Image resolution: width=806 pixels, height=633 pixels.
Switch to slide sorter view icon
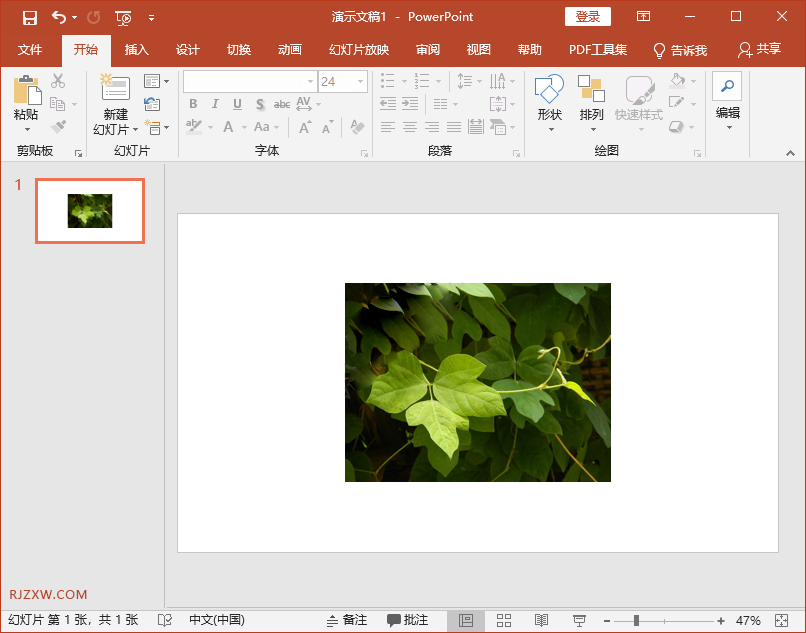pos(504,620)
